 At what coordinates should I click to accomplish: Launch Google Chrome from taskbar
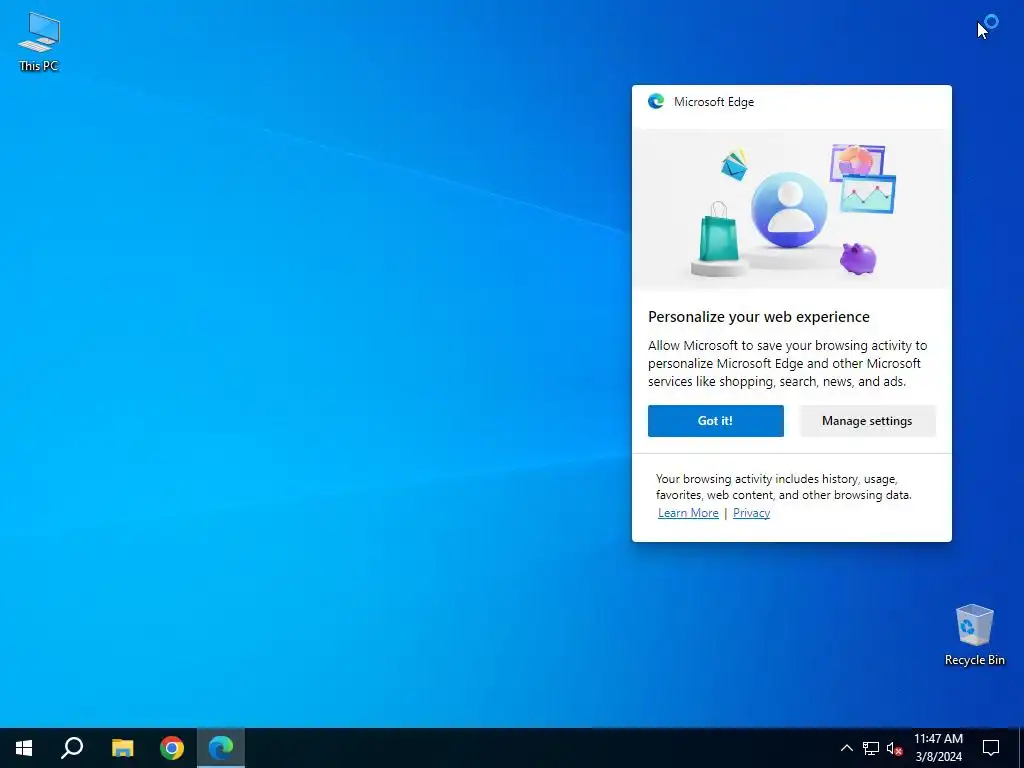pos(172,748)
